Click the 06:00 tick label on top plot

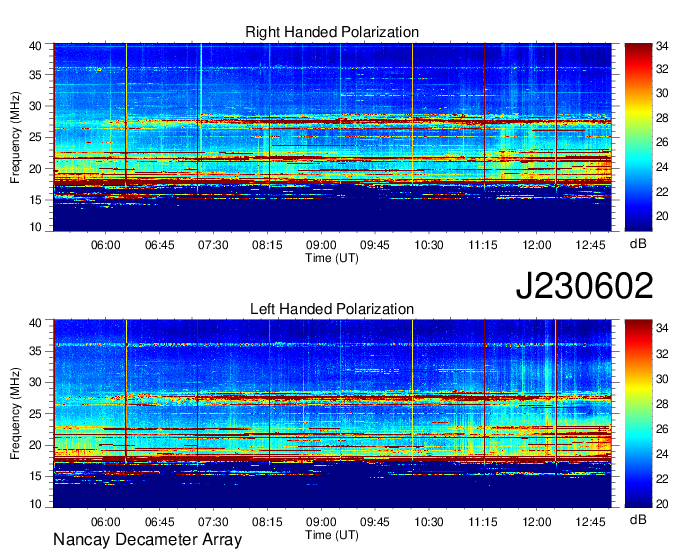[x=105, y=245]
